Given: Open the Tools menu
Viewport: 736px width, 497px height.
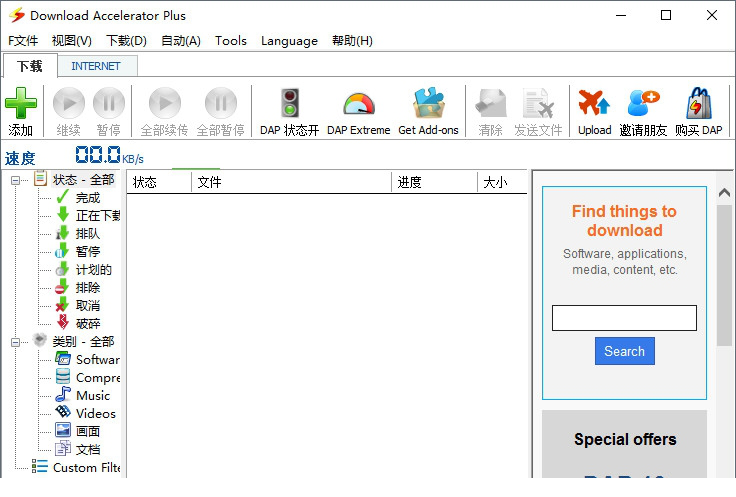Looking at the screenshot, I should click(x=230, y=41).
